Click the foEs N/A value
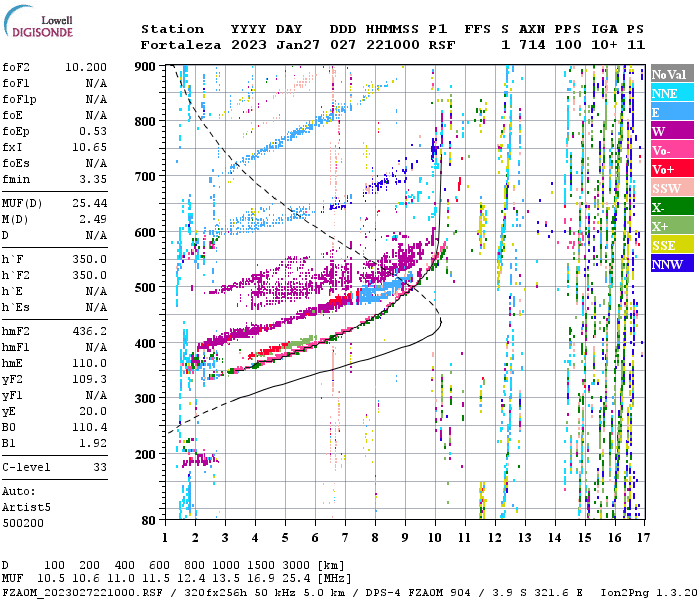Viewport: 700px width, 600px height. click(96, 163)
